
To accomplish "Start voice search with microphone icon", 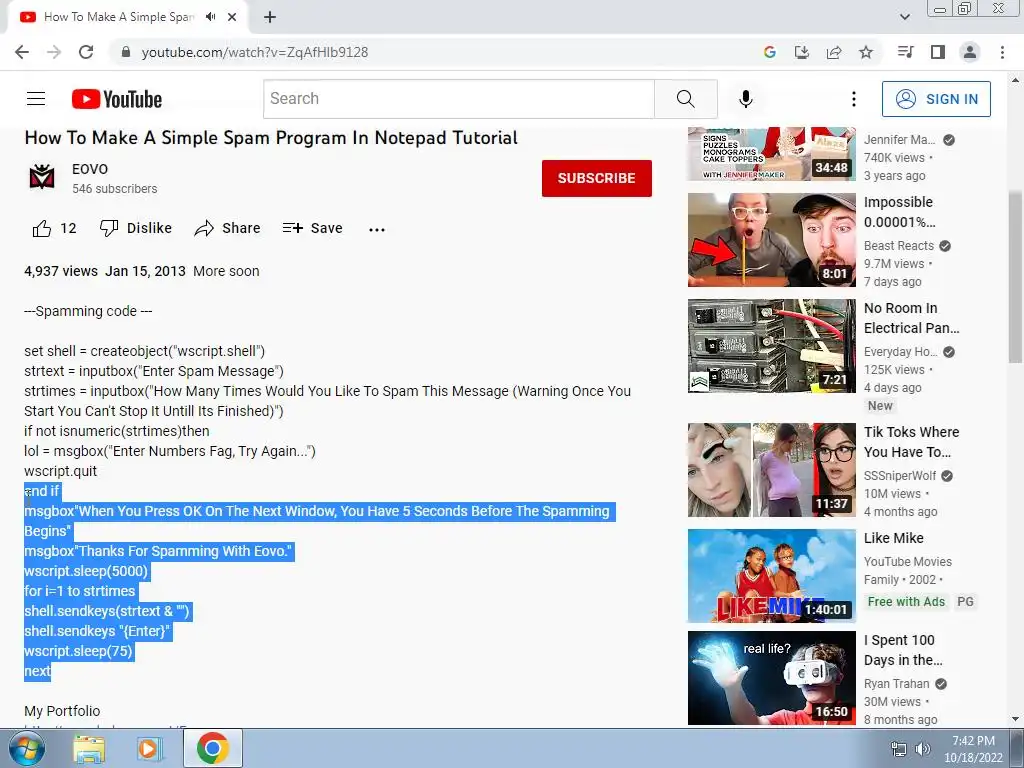I will 746,99.
